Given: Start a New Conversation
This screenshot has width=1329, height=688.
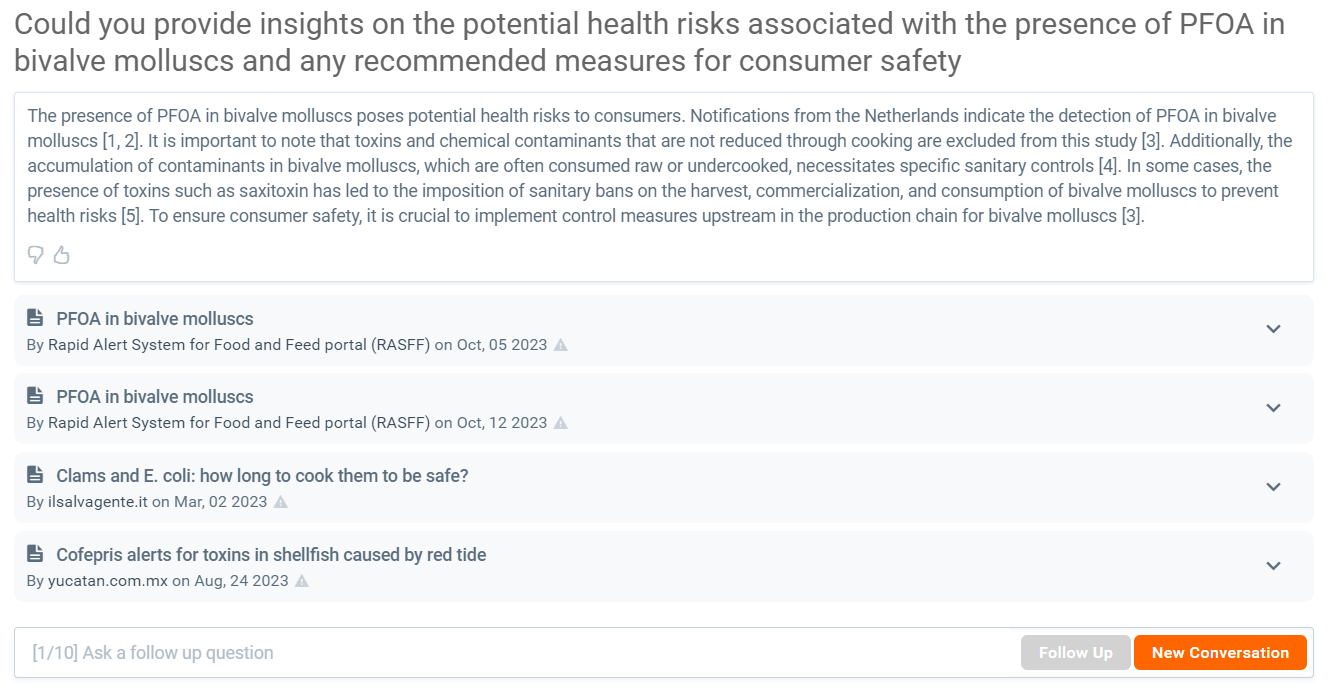Looking at the screenshot, I should tap(1220, 653).
